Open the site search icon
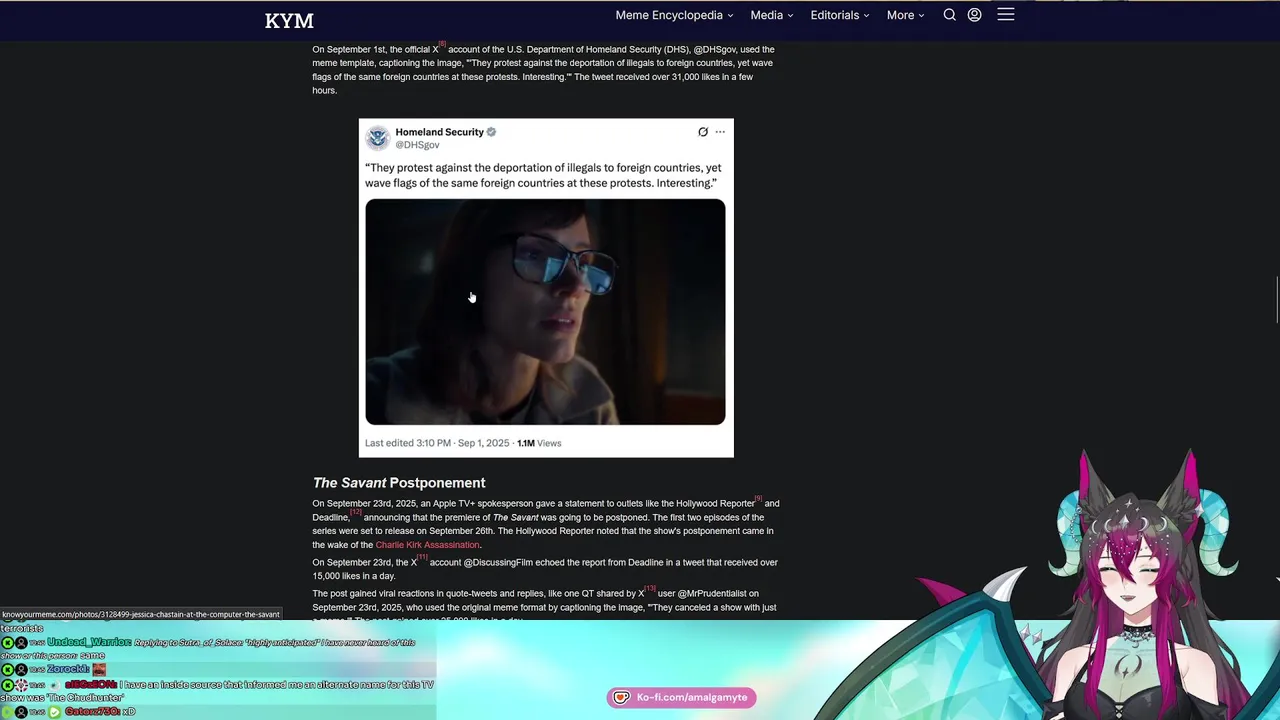 [x=950, y=15]
